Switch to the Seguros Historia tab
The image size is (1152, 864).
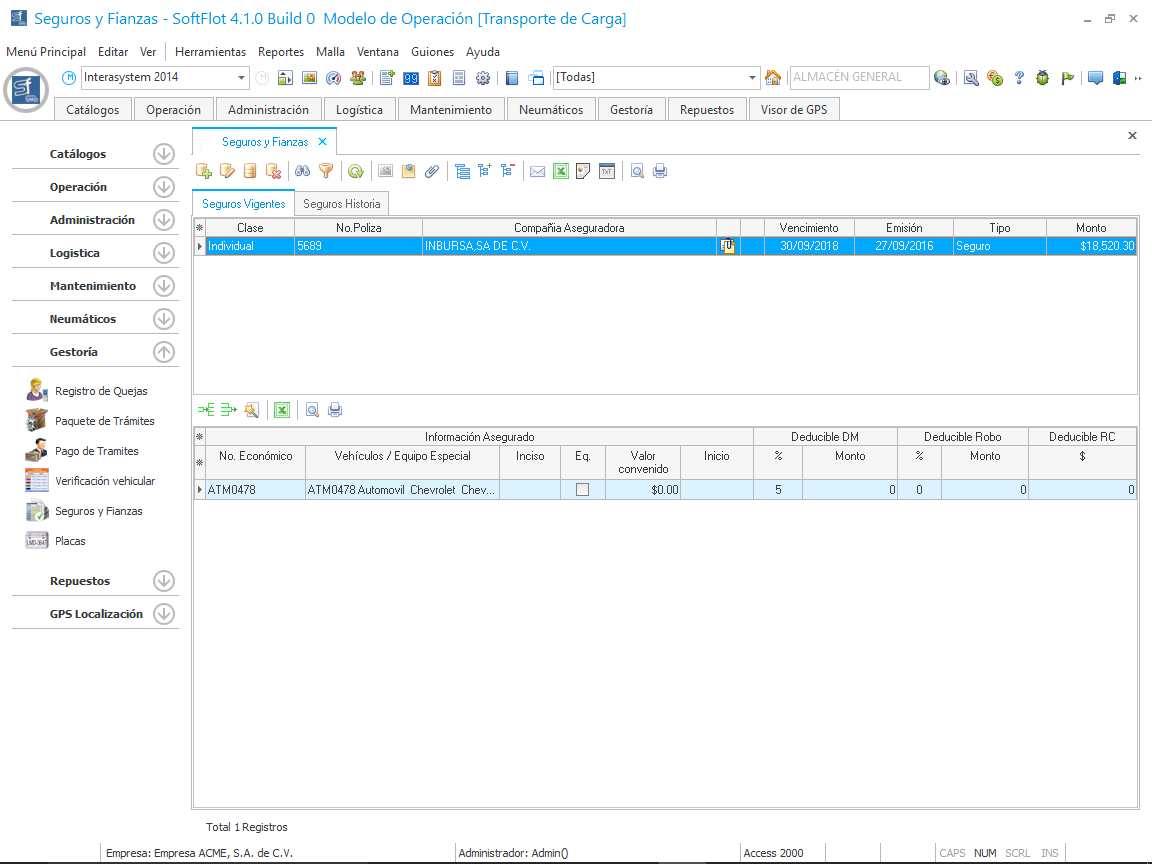click(341, 204)
